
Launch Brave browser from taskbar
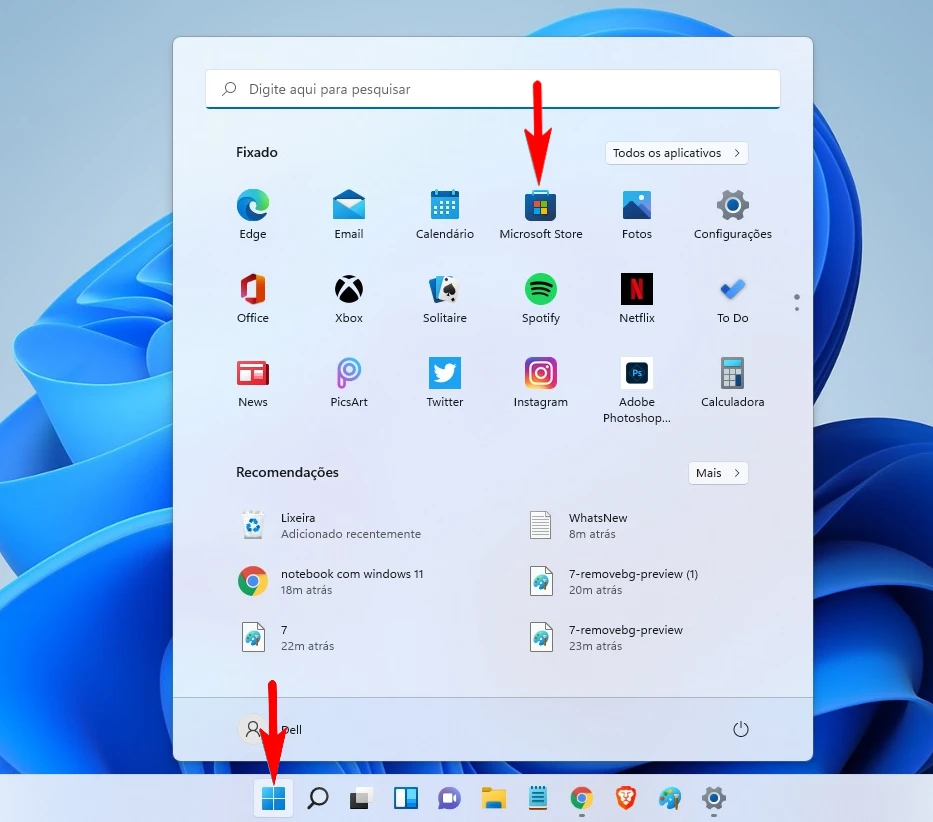[x=625, y=798]
